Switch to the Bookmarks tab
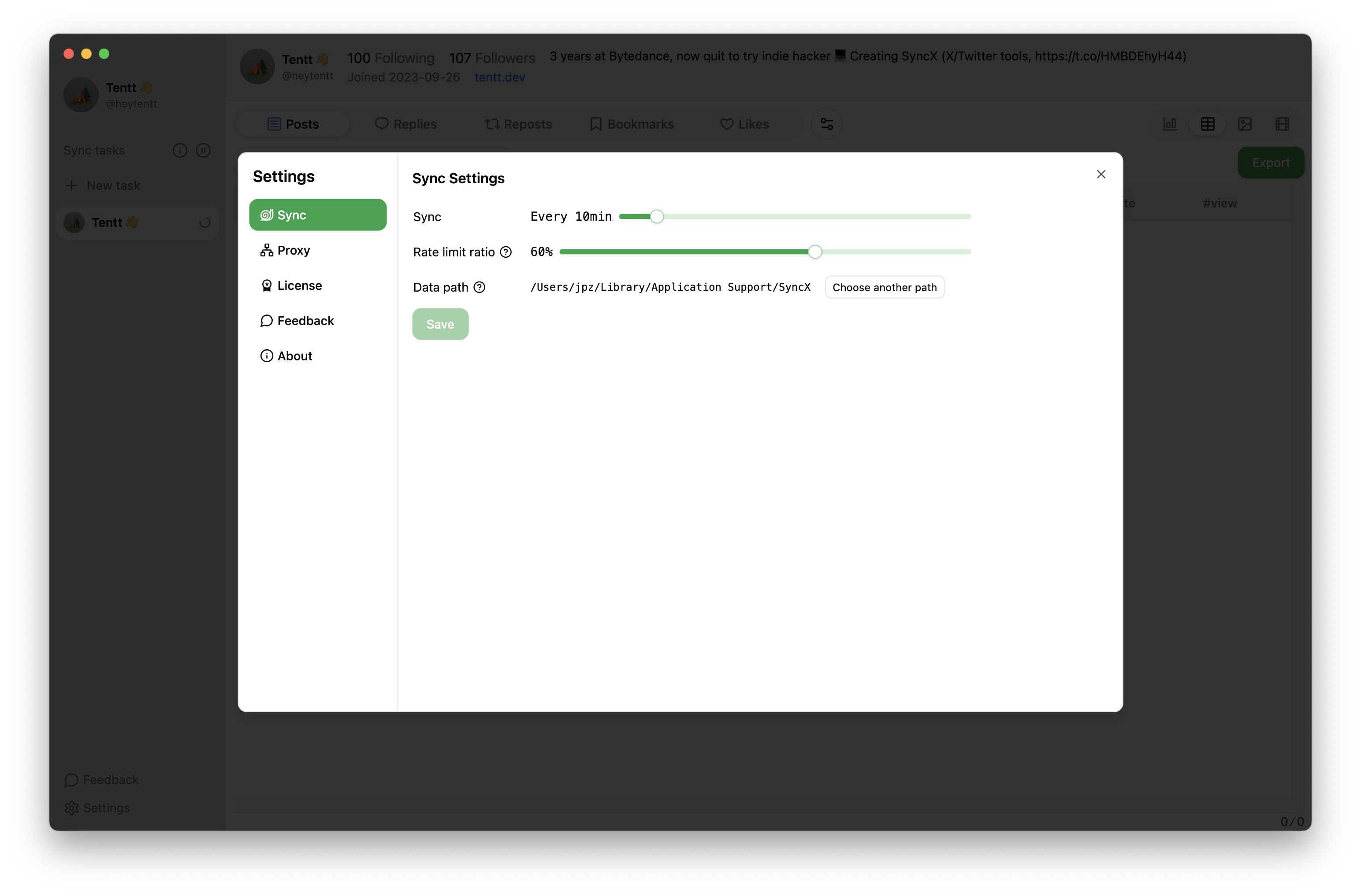1361x896 pixels. (632, 124)
